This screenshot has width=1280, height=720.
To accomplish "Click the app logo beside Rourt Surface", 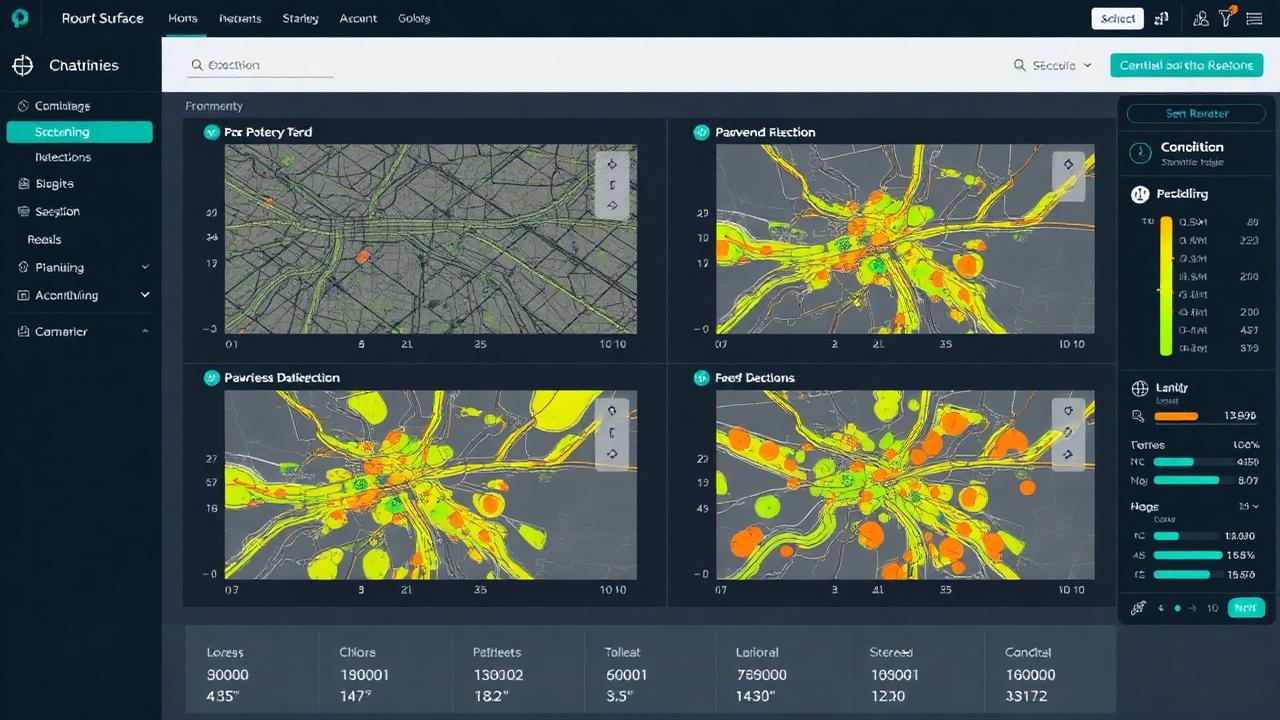I will click(x=20, y=18).
